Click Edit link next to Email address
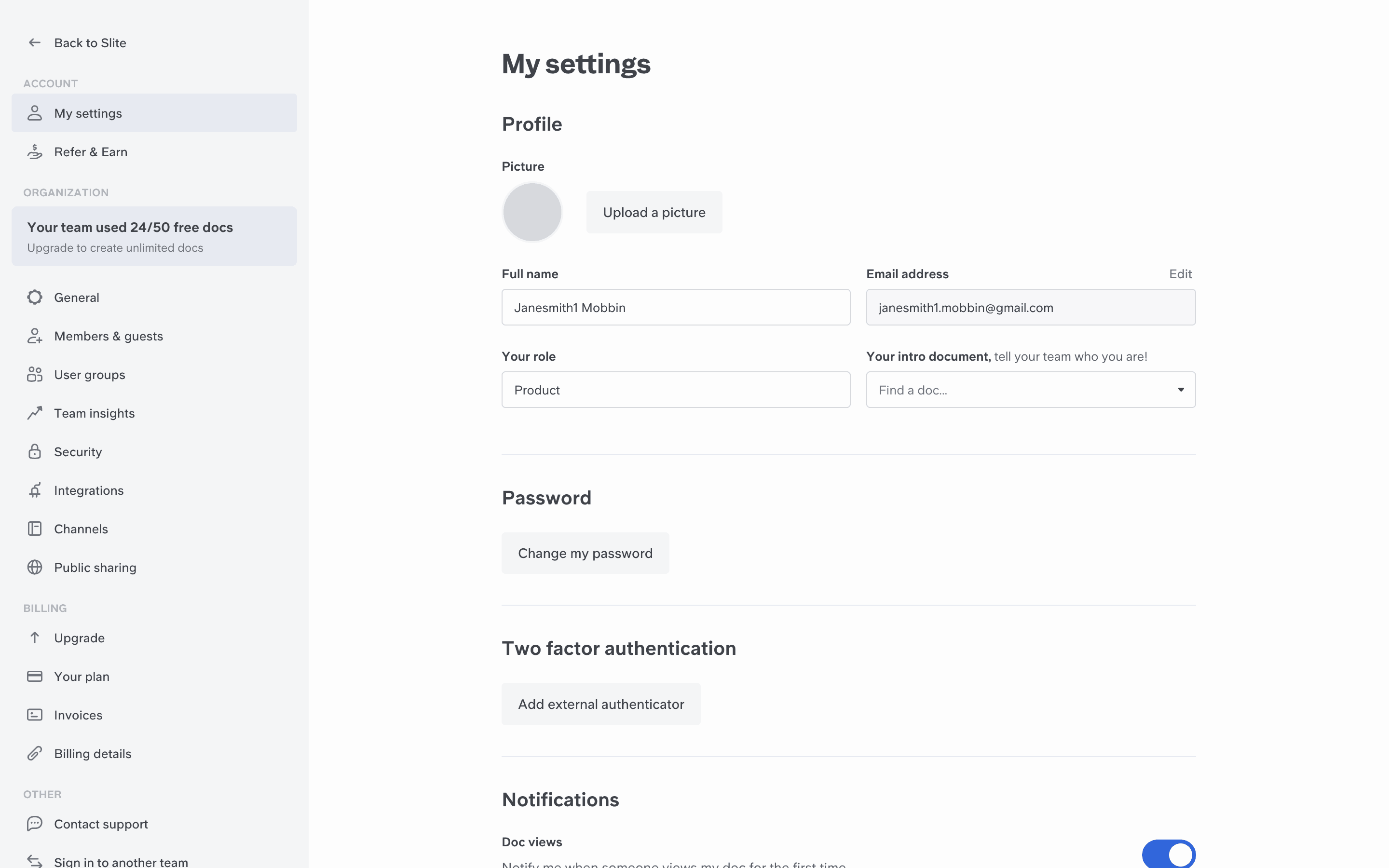1389x868 pixels. pos(1180,274)
